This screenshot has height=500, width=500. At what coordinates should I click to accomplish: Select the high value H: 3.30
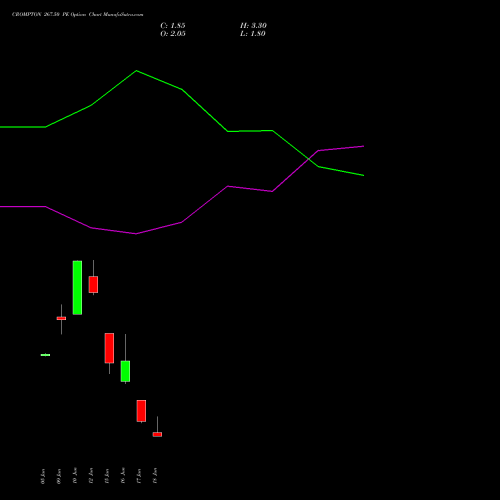point(253,26)
